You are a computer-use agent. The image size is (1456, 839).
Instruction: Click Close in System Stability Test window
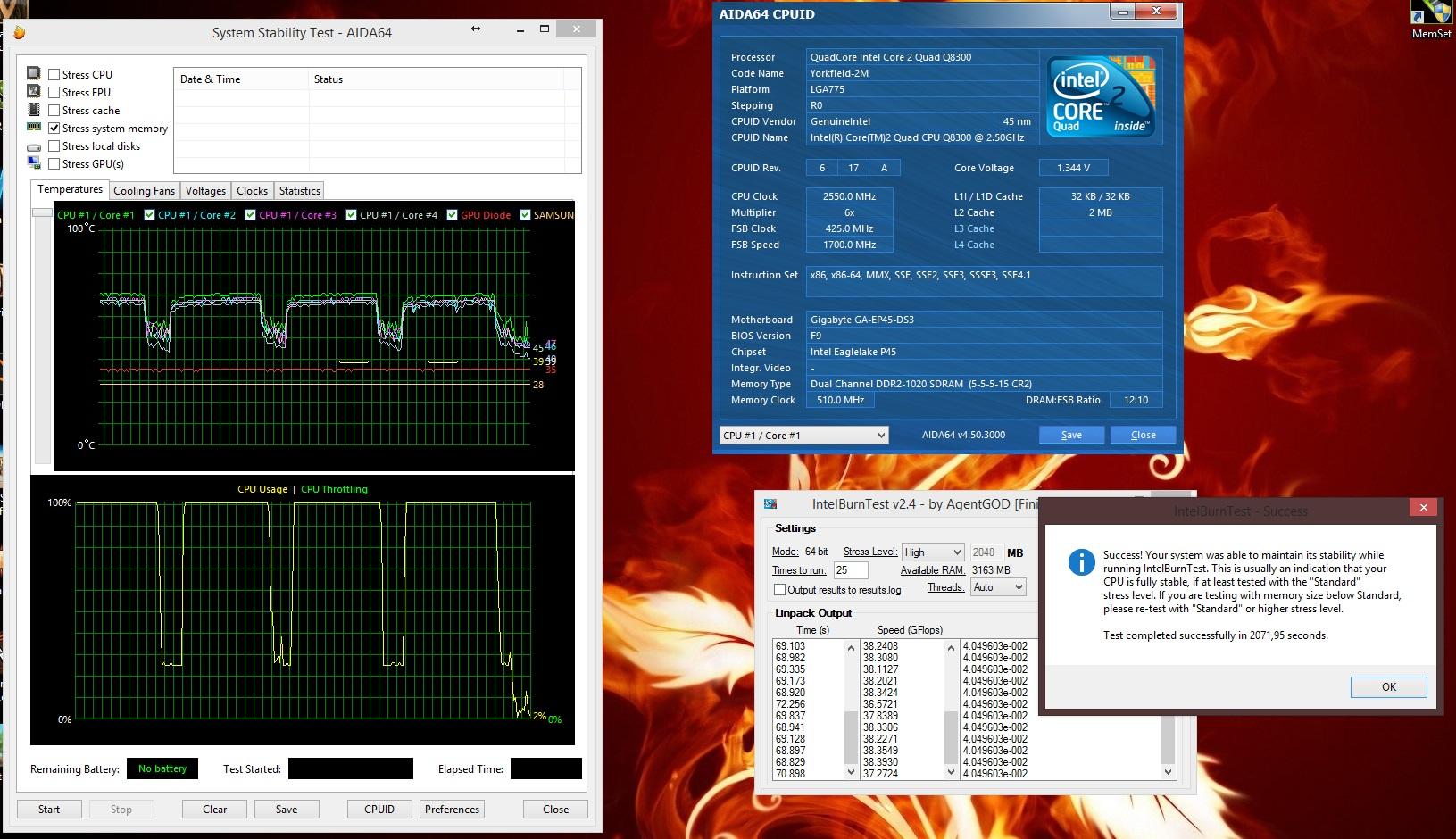click(x=556, y=810)
